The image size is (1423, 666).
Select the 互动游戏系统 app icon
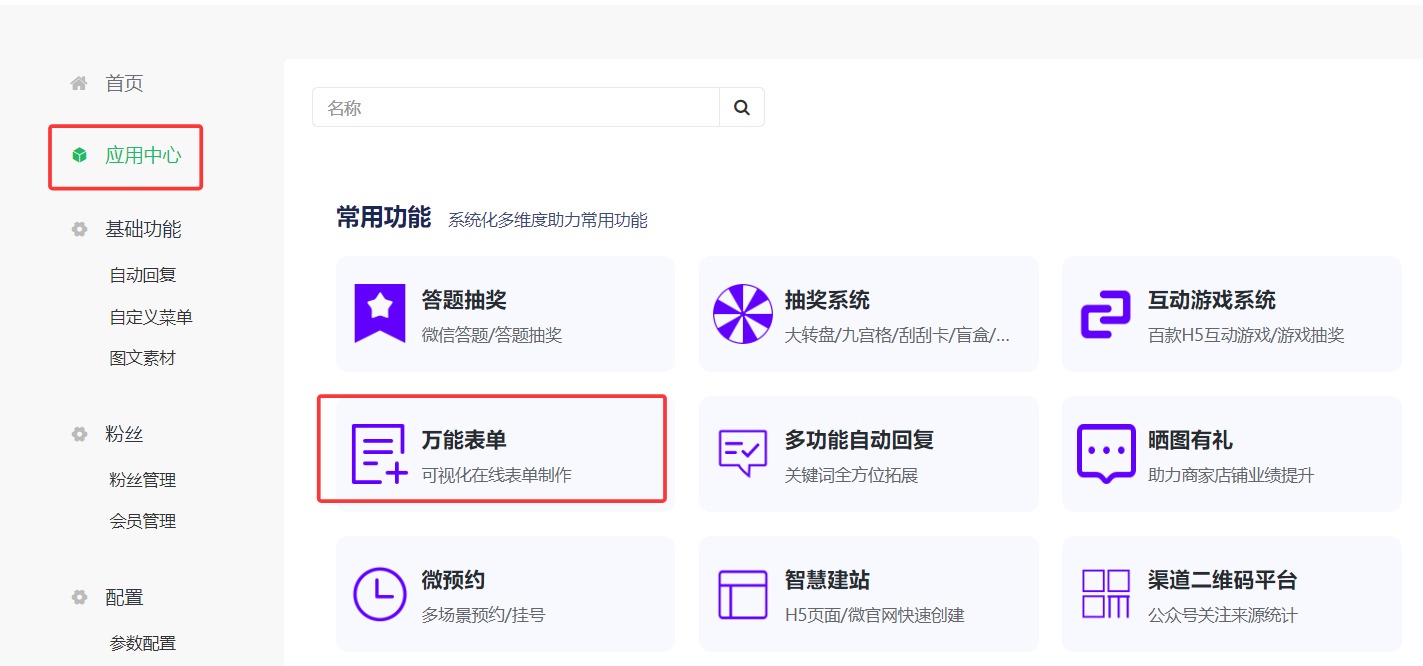point(1106,313)
